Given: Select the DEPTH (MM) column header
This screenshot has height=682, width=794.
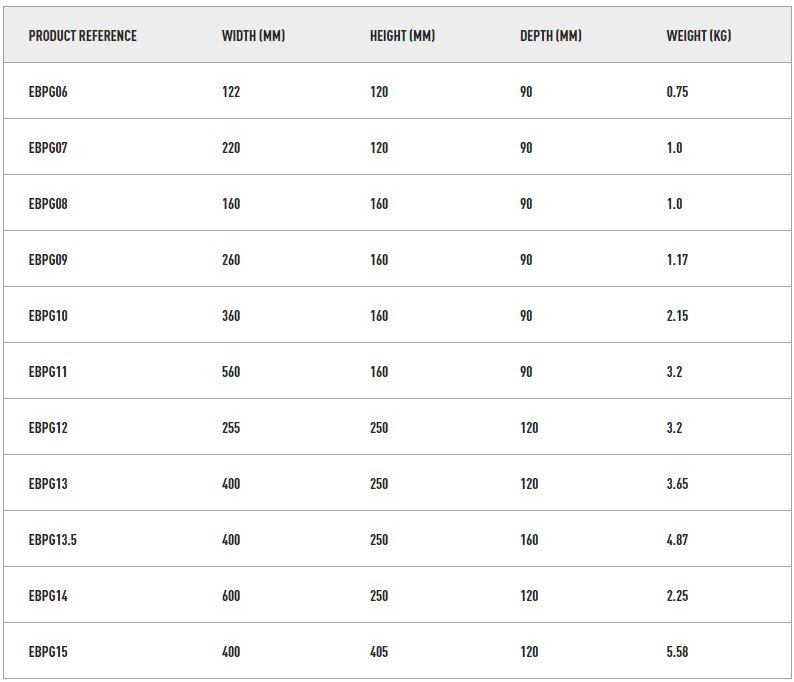Looking at the screenshot, I should coord(550,36).
